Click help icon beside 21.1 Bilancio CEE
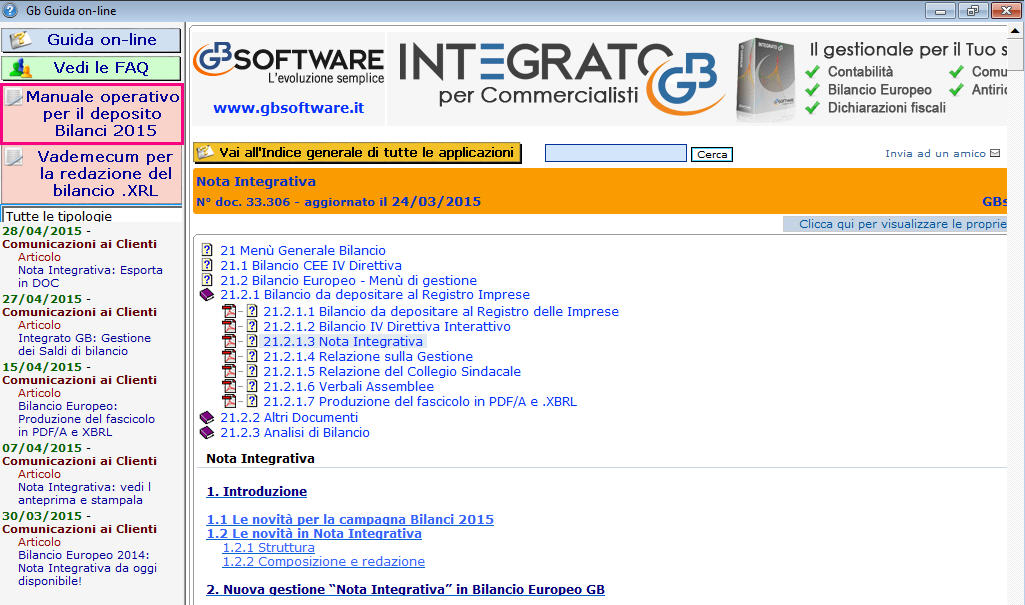The width and height of the screenshot is (1025, 605). click(207, 265)
